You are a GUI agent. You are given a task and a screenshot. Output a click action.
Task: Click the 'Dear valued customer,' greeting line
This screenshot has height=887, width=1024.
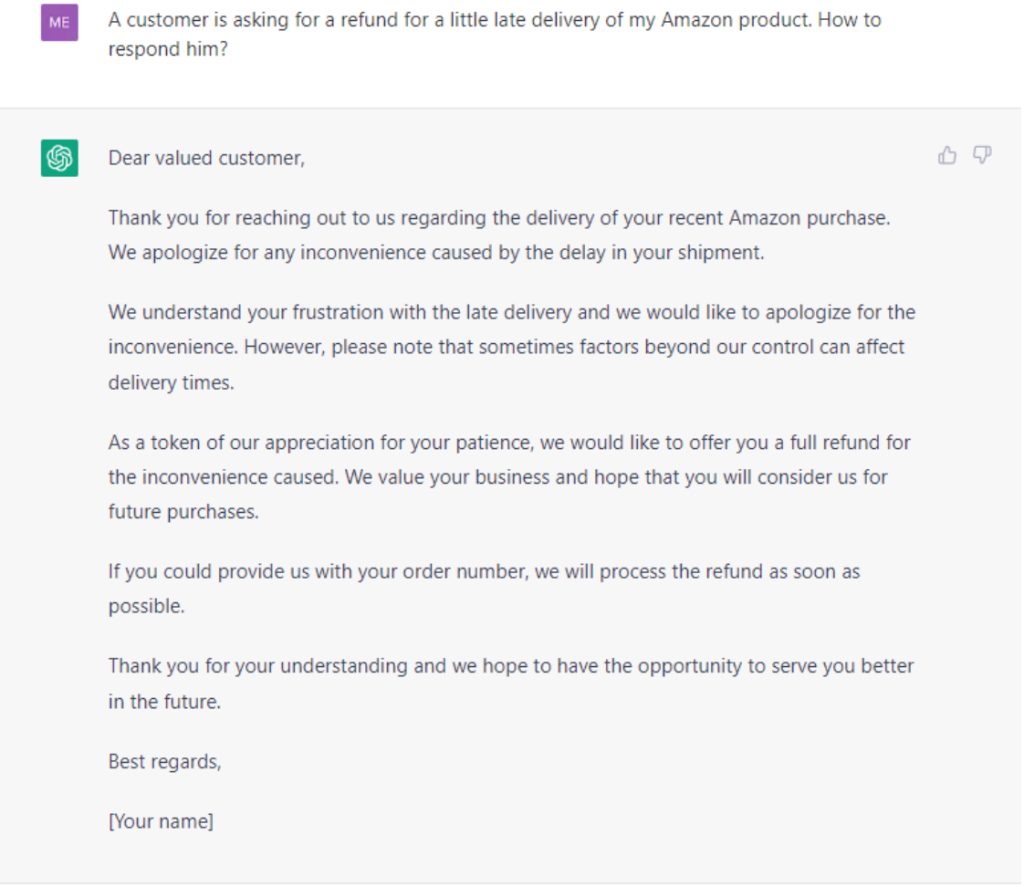206,158
